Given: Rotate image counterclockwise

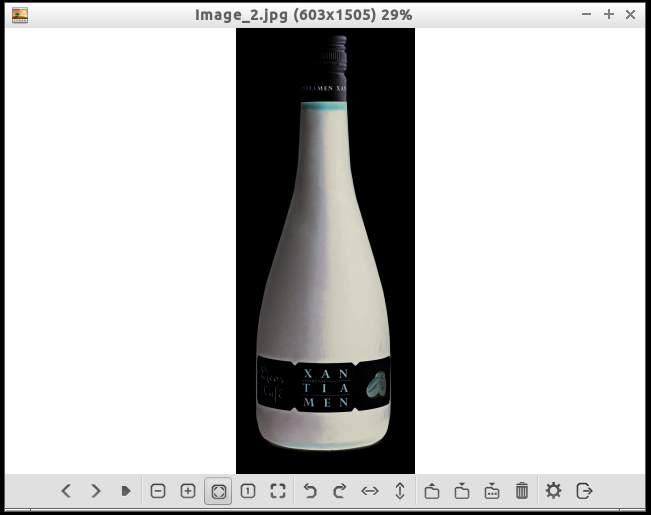Looking at the screenshot, I should [310, 491].
